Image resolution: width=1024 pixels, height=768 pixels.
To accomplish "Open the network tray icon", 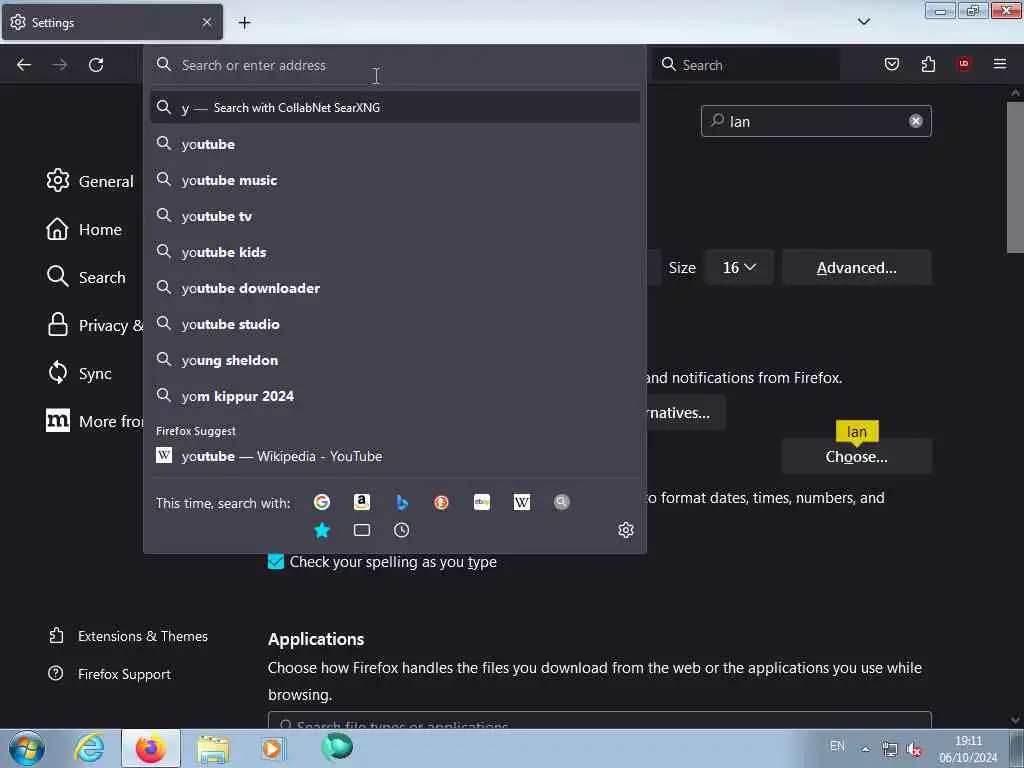I will [x=889, y=749].
